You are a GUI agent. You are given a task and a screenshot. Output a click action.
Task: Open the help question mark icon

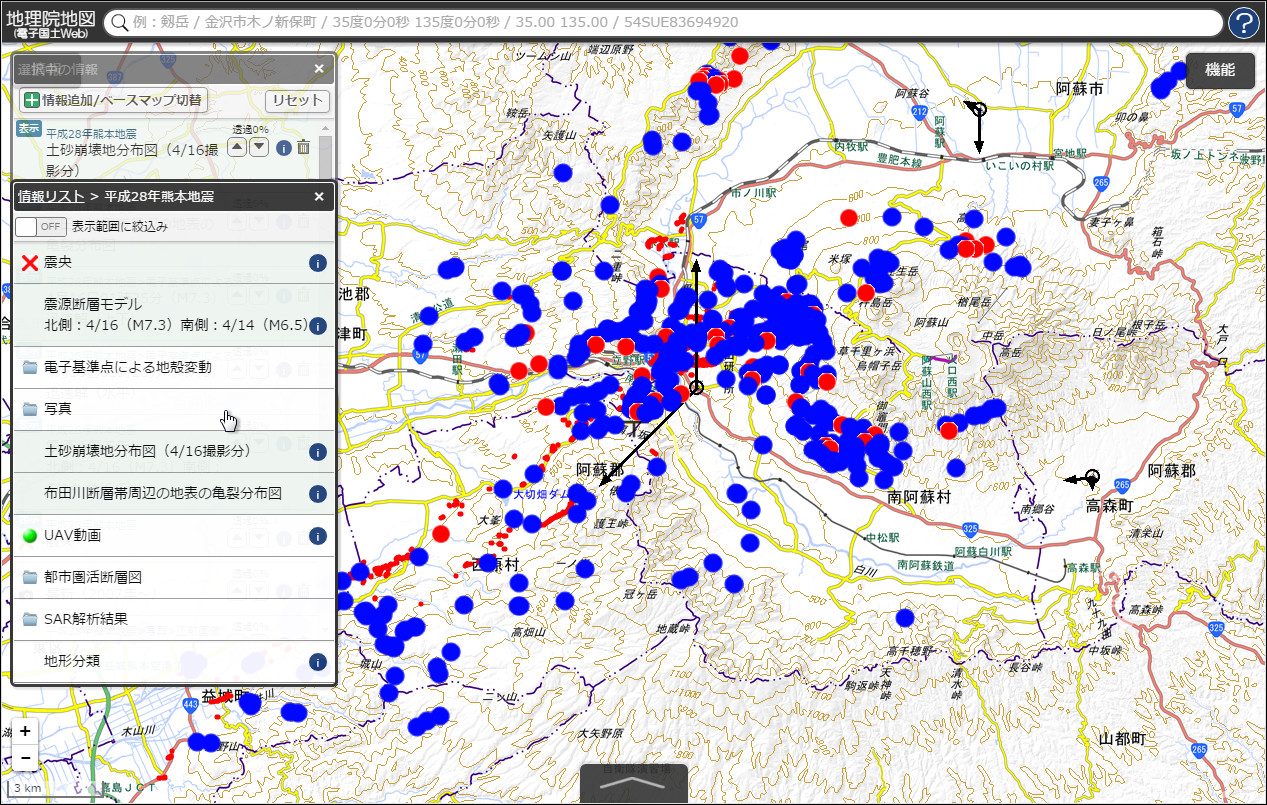click(1244, 22)
